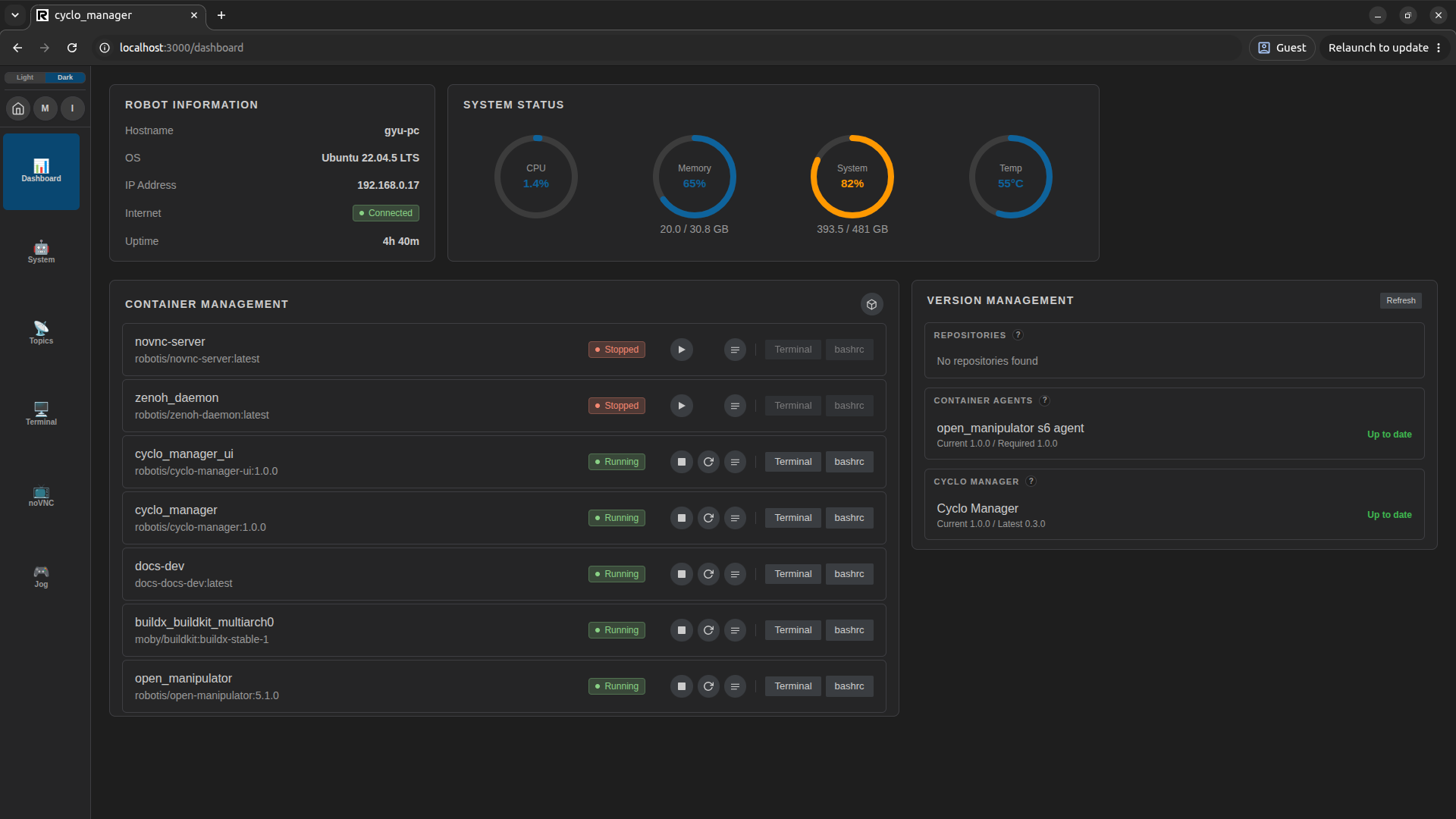The width and height of the screenshot is (1456, 819).
Task: Open the noVNC page in the sidebar
Action: [x=41, y=496]
